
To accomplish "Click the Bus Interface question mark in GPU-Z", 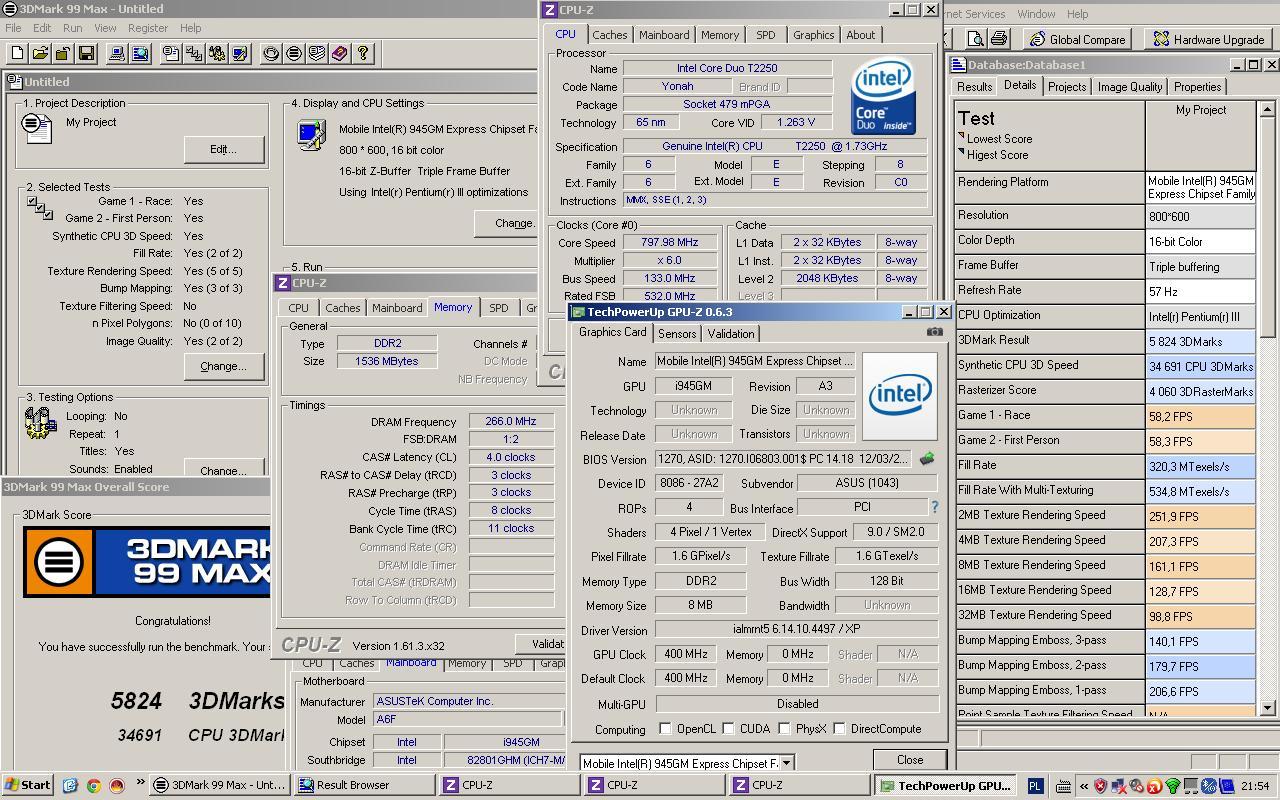I will click(934, 508).
